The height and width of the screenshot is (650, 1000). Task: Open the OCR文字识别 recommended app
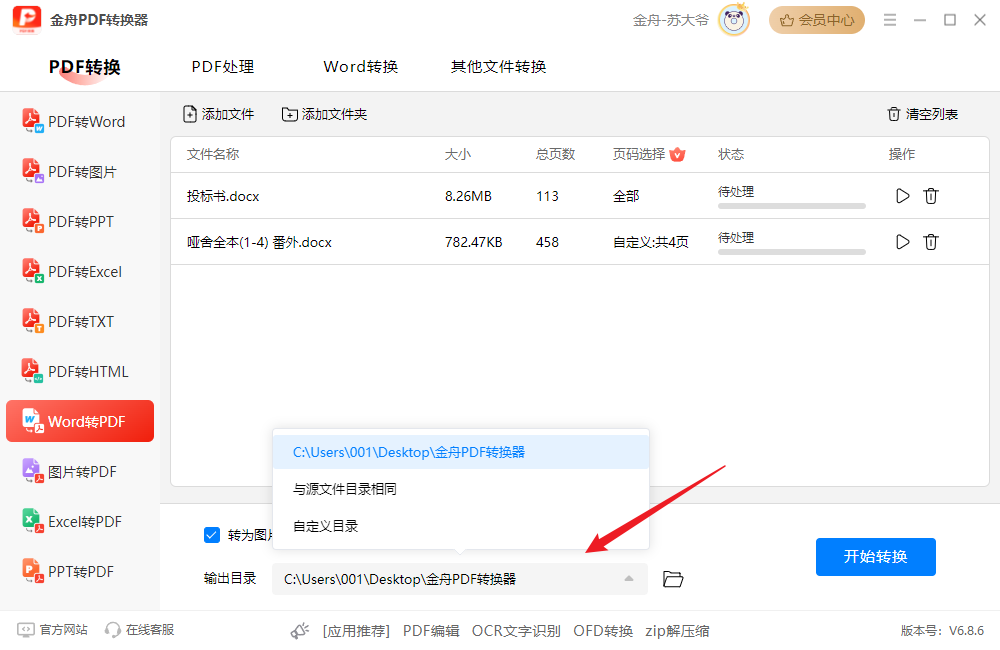click(516, 631)
